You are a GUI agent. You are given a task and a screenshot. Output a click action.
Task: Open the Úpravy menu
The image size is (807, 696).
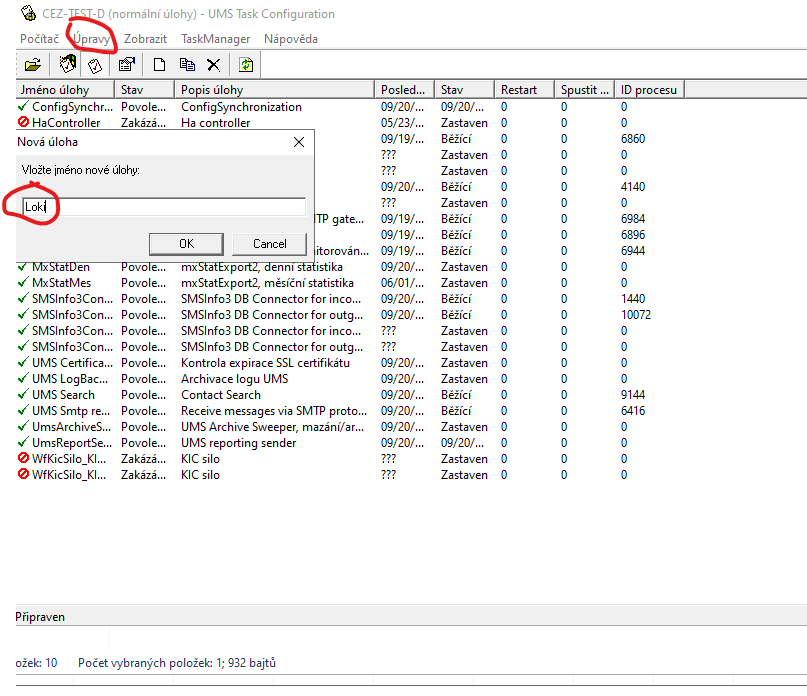(x=90, y=39)
